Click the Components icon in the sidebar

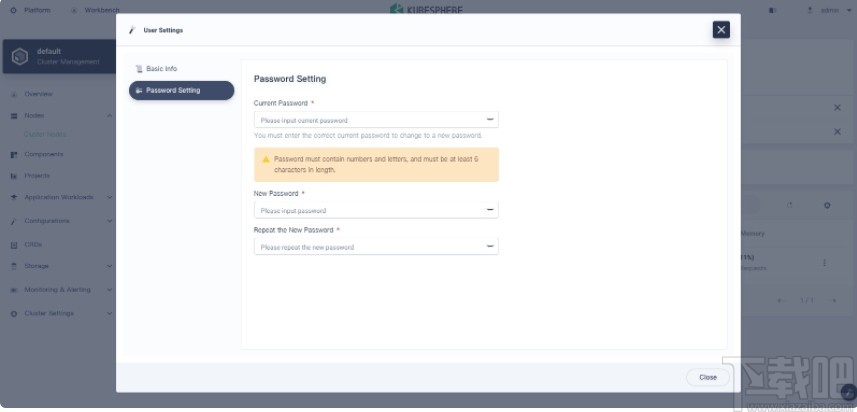pos(15,154)
